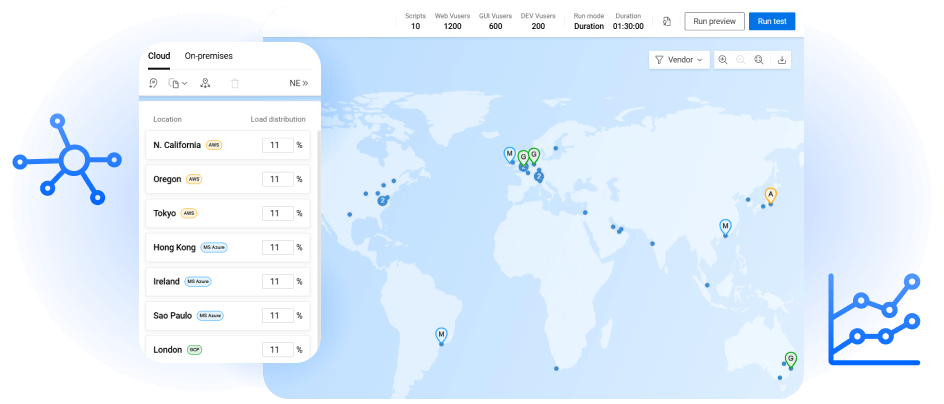Viewport: 944px width, 404px height.
Task: Click the orange A pin near Japan
Action: tap(770, 195)
